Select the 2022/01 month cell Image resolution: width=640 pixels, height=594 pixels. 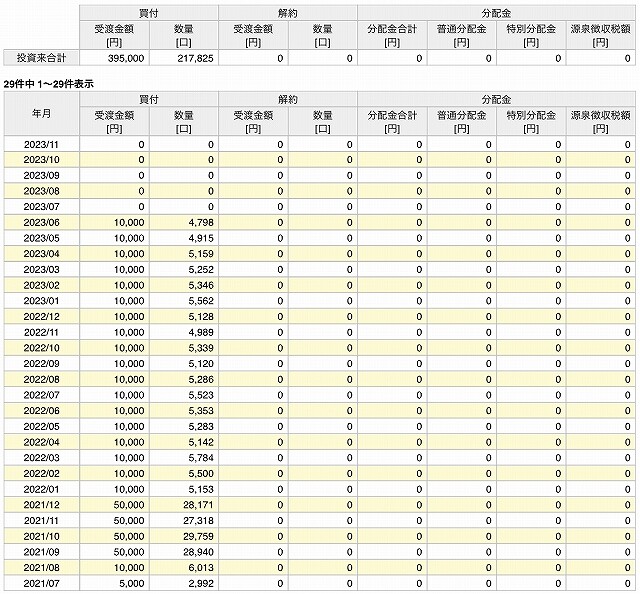[x=41, y=489]
